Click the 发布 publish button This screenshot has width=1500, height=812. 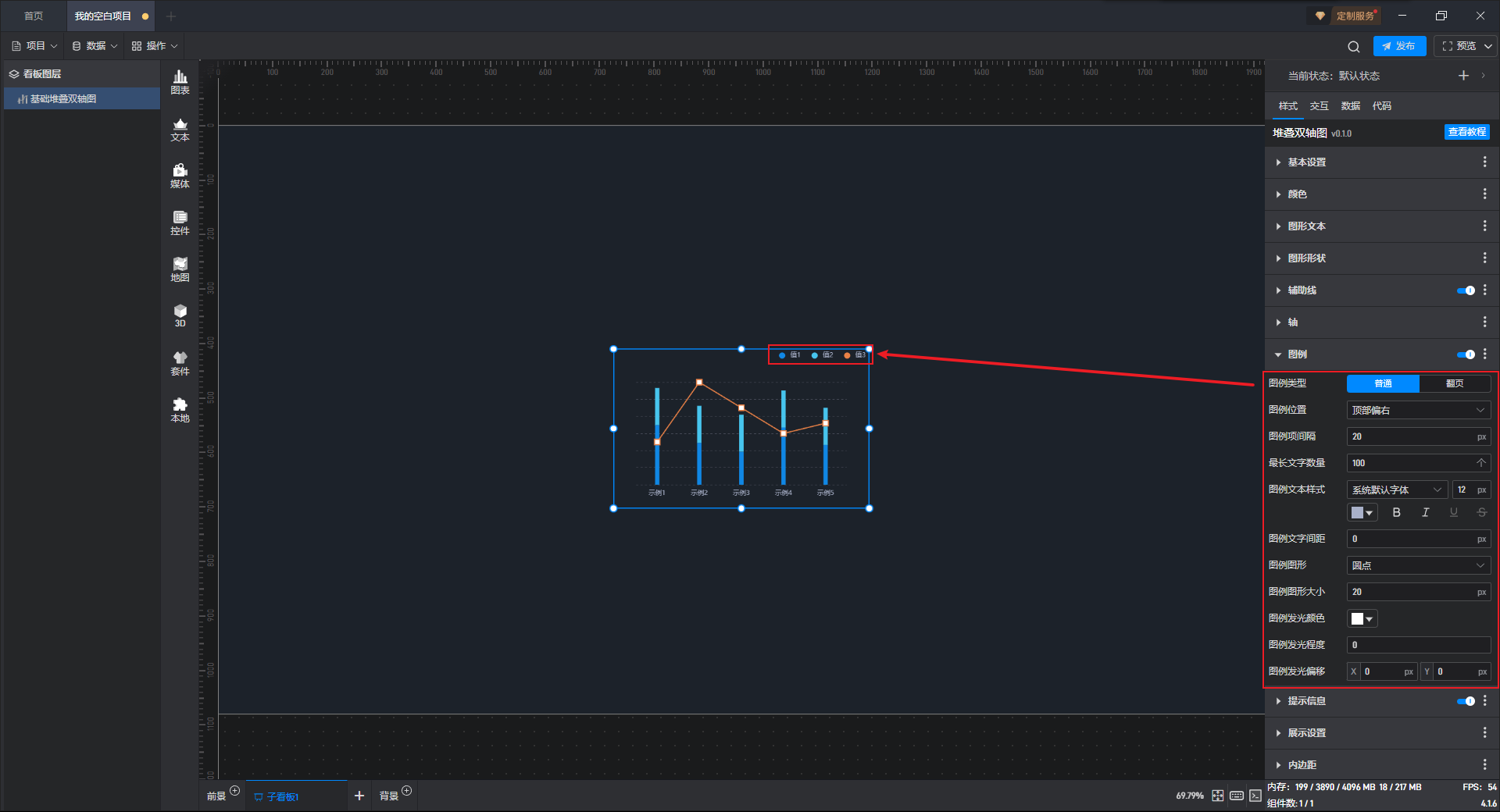(x=1399, y=46)
